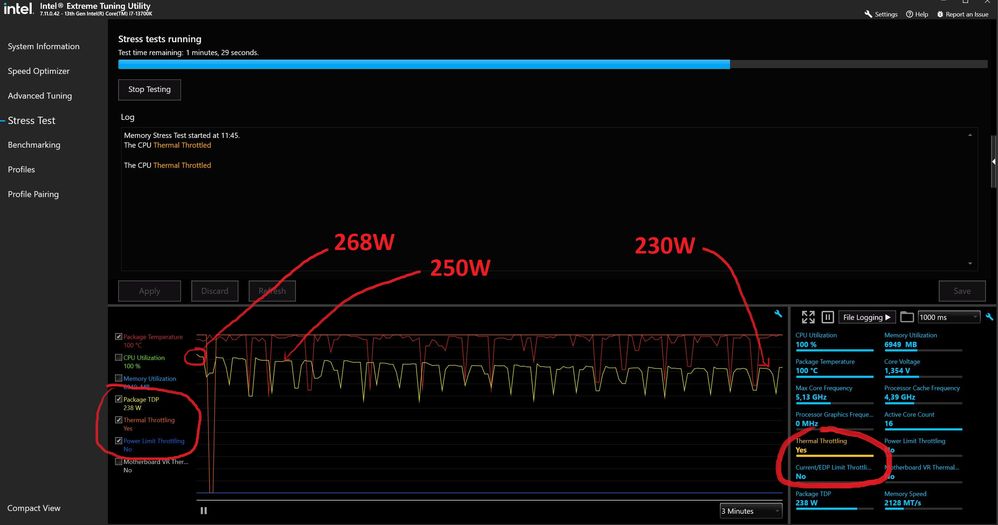Click Motherboard VR Thermal monitor tile

[923, 473]
